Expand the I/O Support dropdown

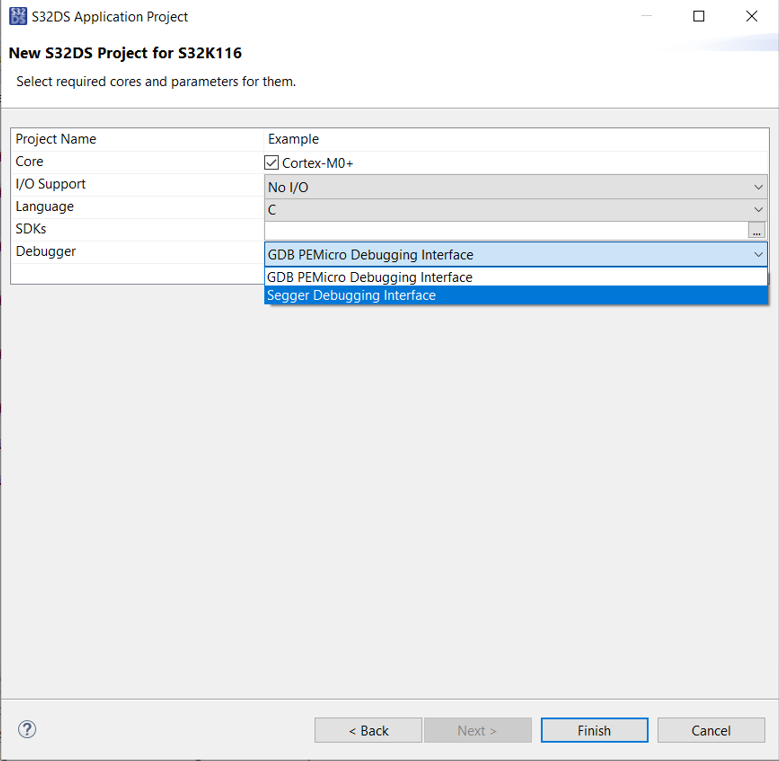[x=758, y=186]
